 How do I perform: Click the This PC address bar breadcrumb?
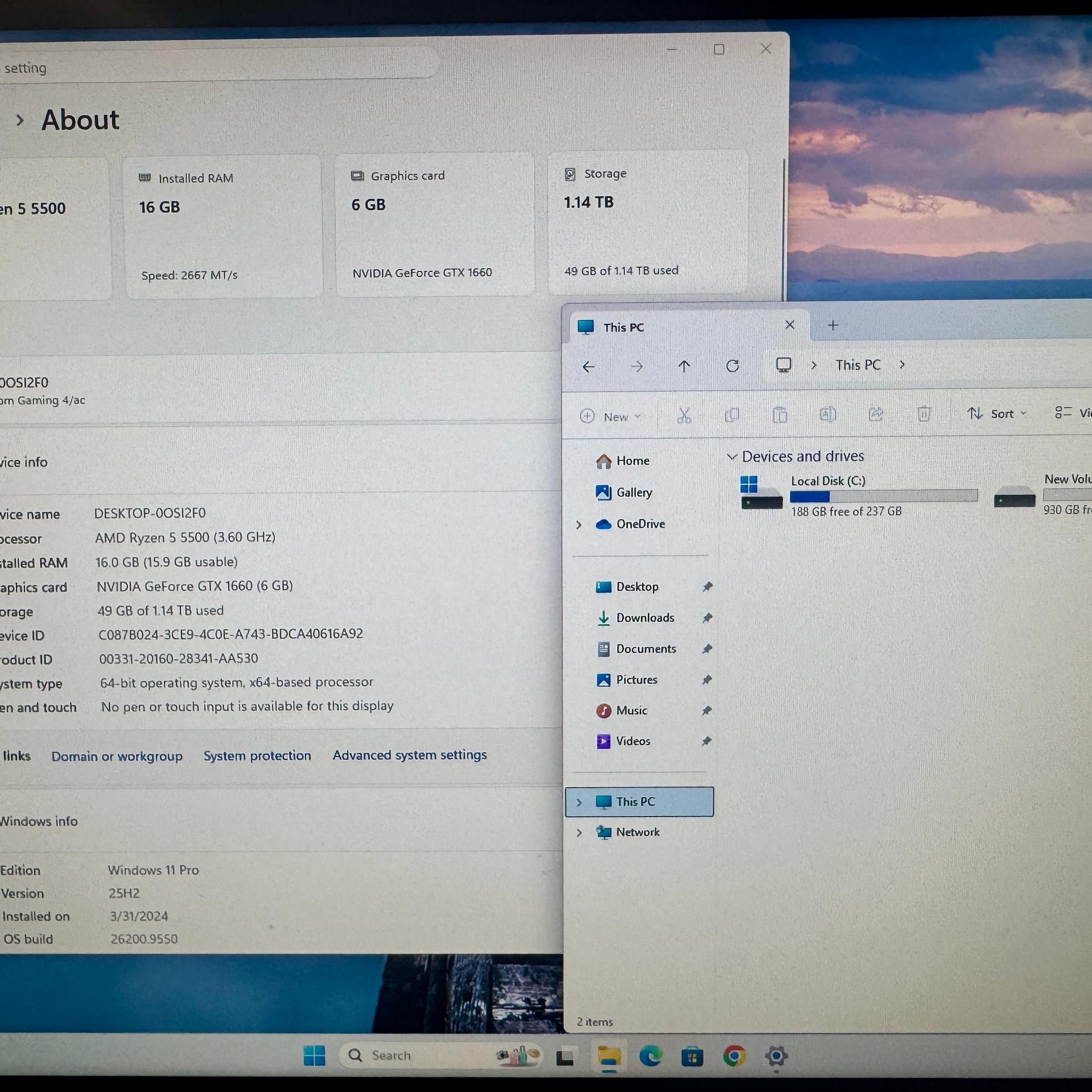click(857, 365)
